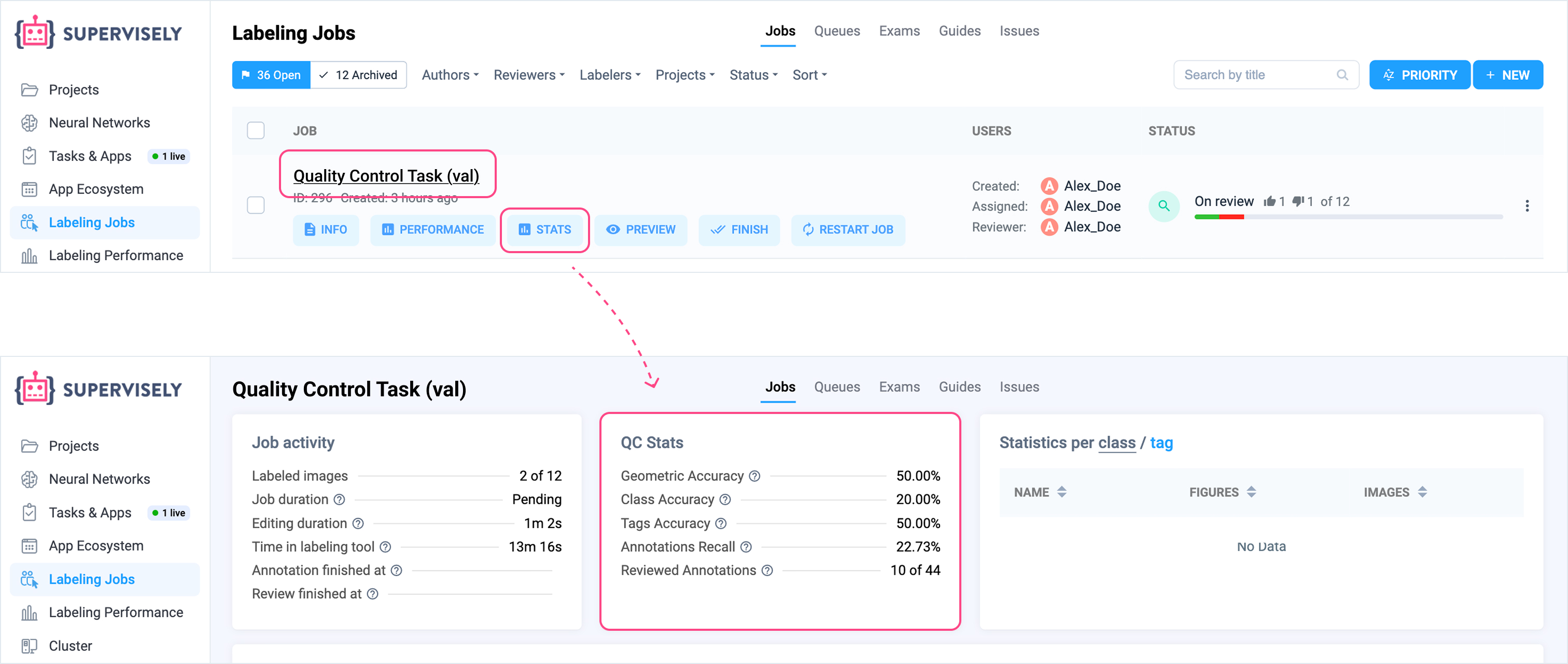Click help icon beside Job duration
The image size is (1568, 664).
click(x=340, y=500)
